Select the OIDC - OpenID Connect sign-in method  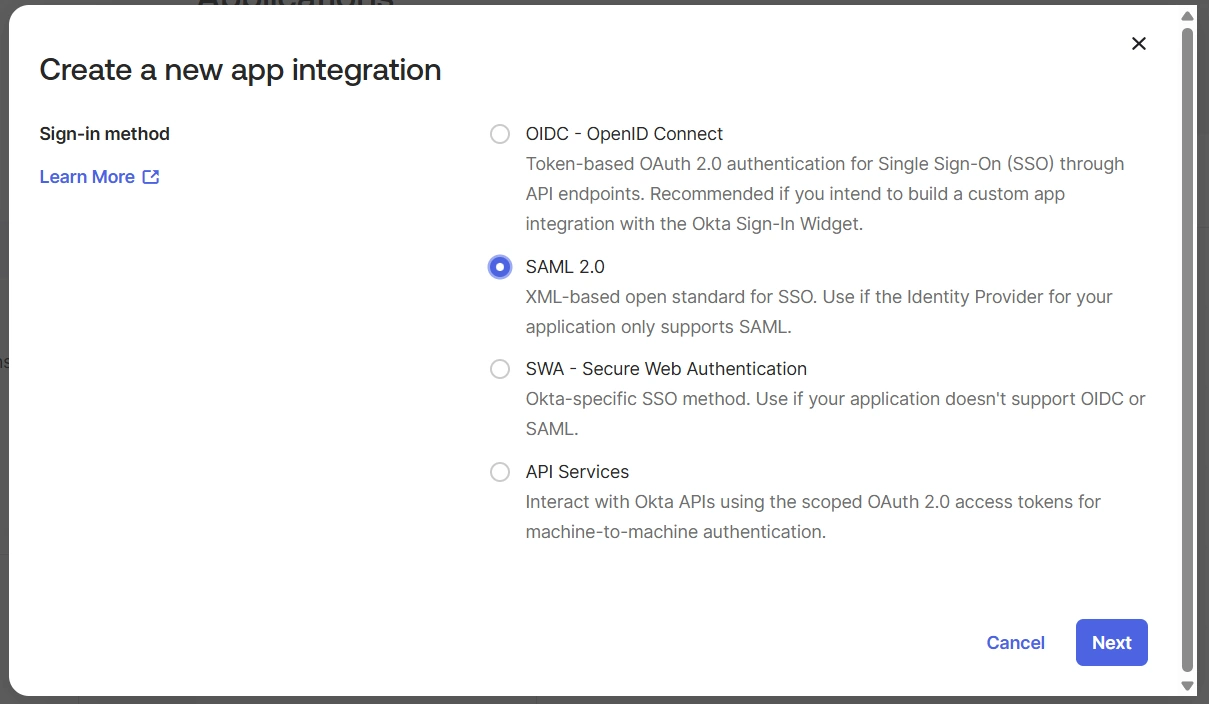500,133
